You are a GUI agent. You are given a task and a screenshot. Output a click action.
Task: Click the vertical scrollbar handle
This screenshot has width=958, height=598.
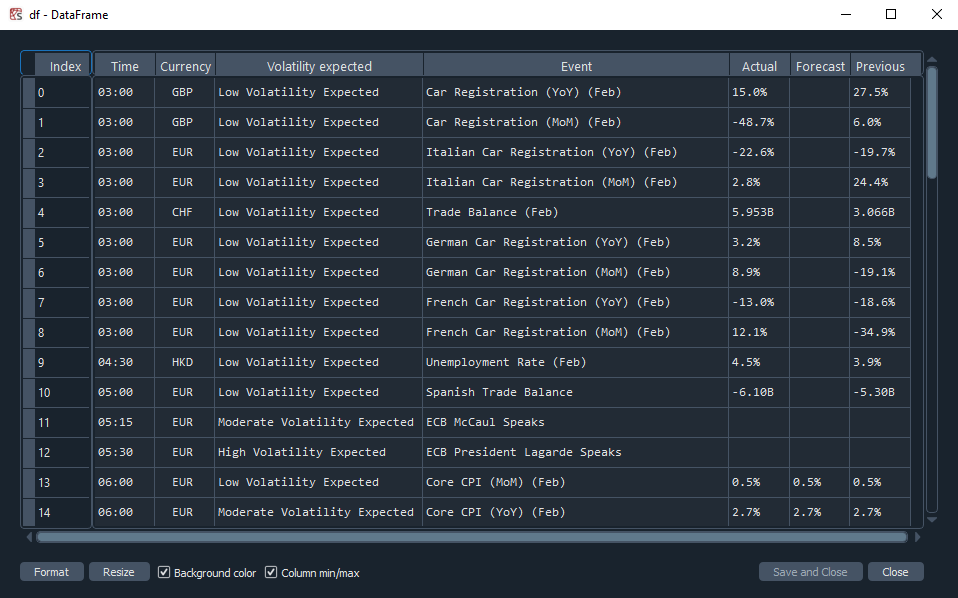(x=932, y=122)
